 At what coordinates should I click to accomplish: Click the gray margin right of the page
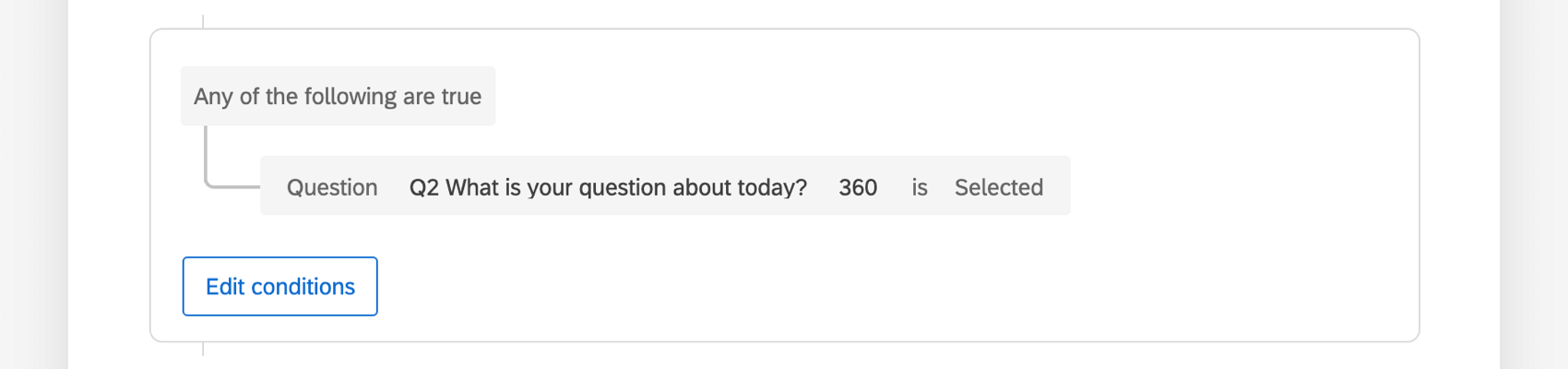click(1535, 184)
